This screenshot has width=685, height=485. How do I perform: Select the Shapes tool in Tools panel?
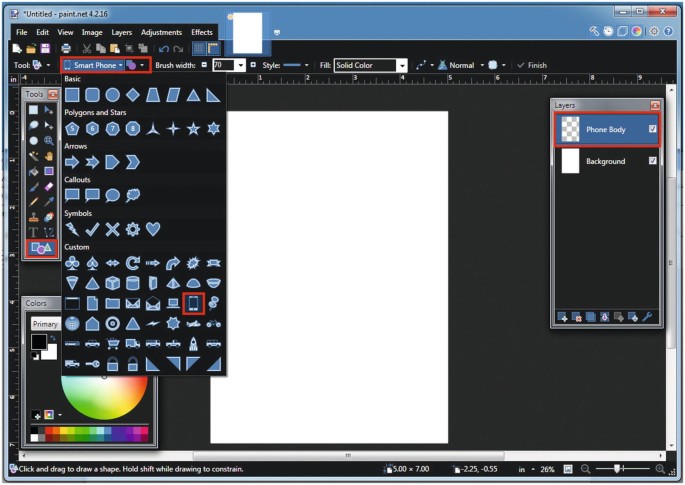pos(42,247)
